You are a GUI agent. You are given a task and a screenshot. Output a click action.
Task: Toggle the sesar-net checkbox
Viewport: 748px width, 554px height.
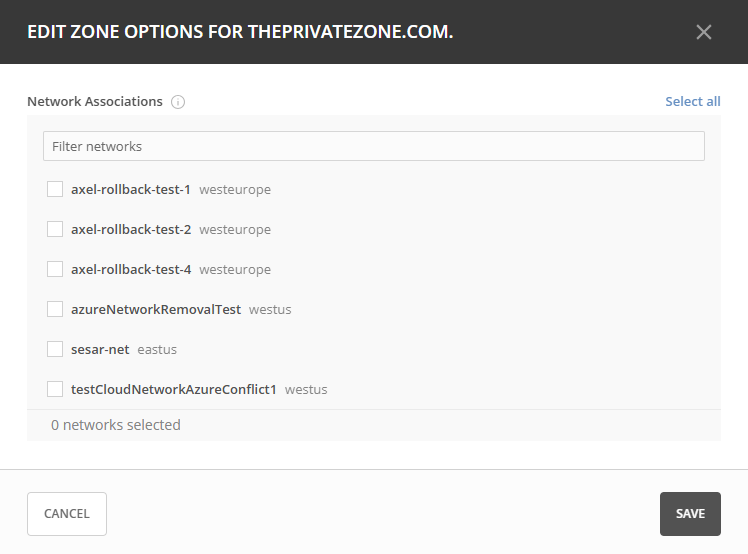pyautogui.click(x=55, y=349)
